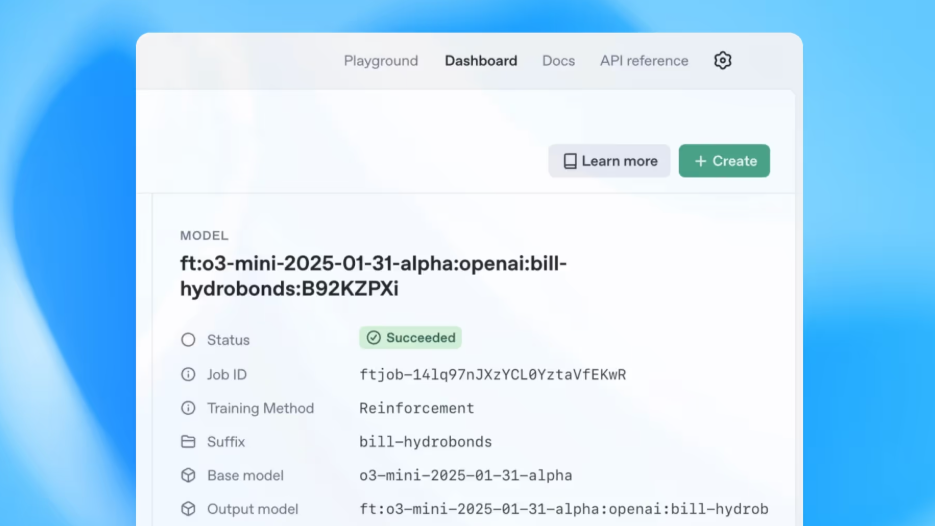The height and width of the screenshot is (526, 935).
Task: Click the Succeeded status badge
Action: pos(410,338)
